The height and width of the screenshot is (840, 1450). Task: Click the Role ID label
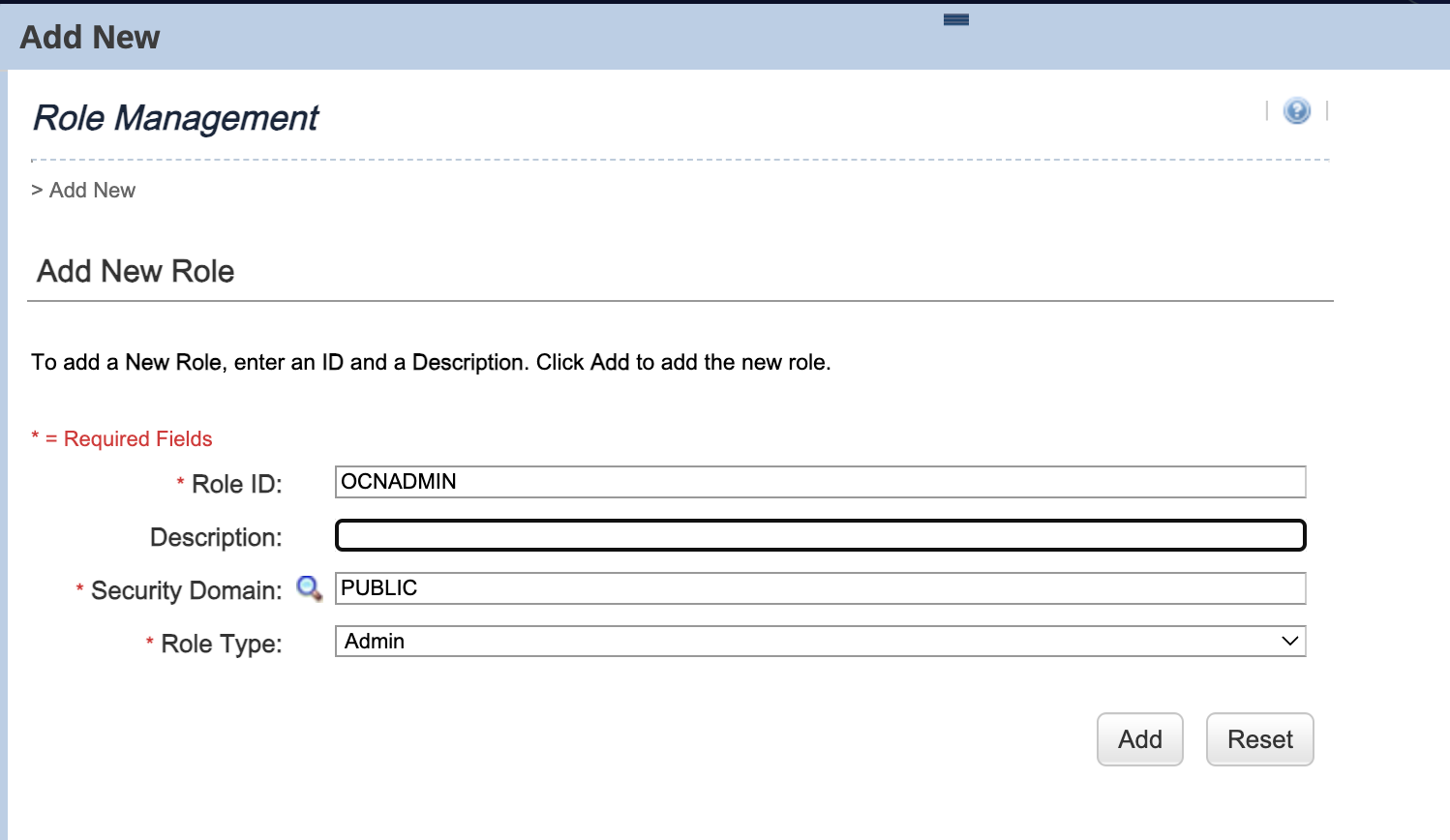pos(236,484)
